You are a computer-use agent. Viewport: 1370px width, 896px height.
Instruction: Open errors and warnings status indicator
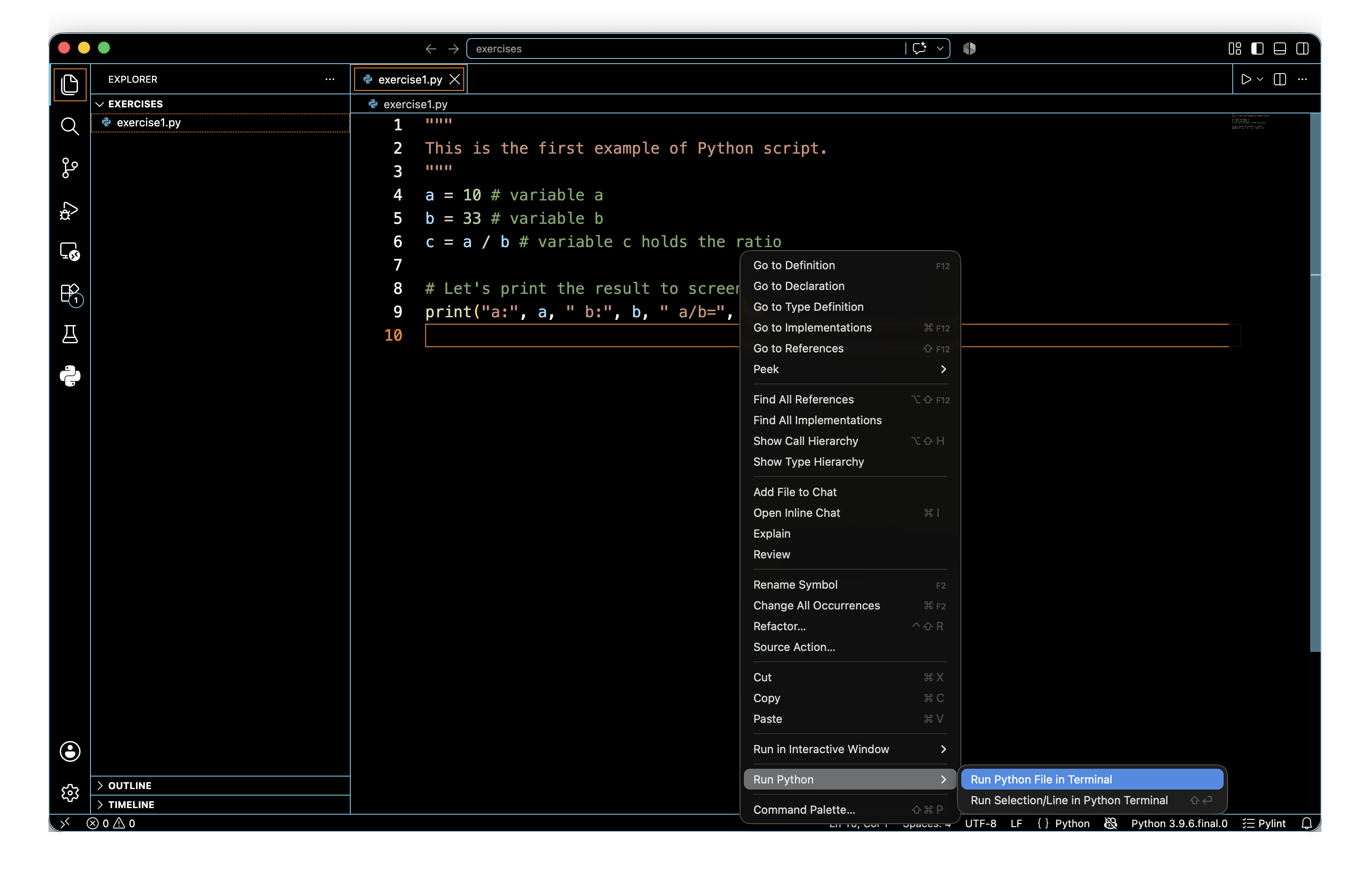pyautogui.click(x=111, y=823)
